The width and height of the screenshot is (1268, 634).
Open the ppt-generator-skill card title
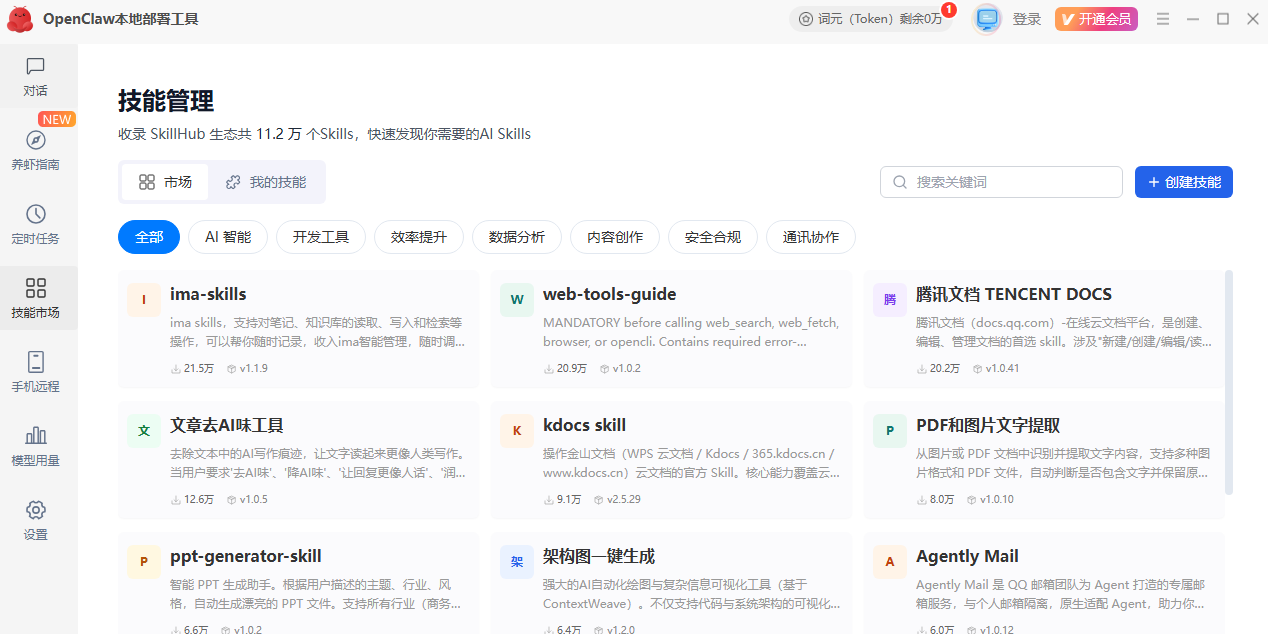click(x=246, y=556)
